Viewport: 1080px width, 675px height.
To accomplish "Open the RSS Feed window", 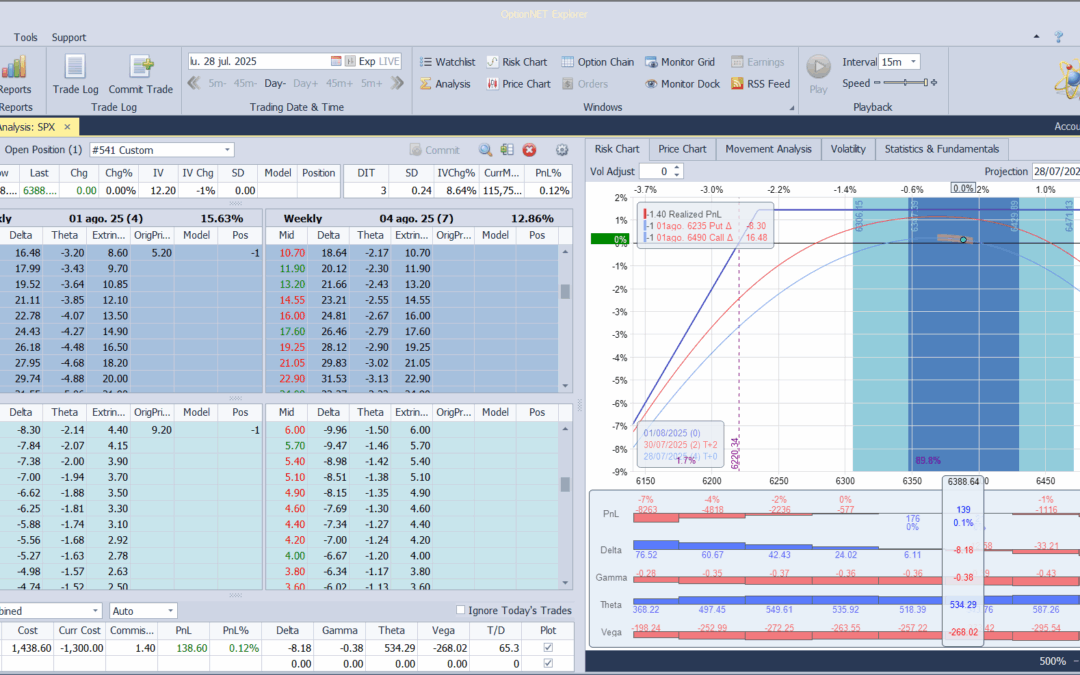I will (x=760, y=84).
